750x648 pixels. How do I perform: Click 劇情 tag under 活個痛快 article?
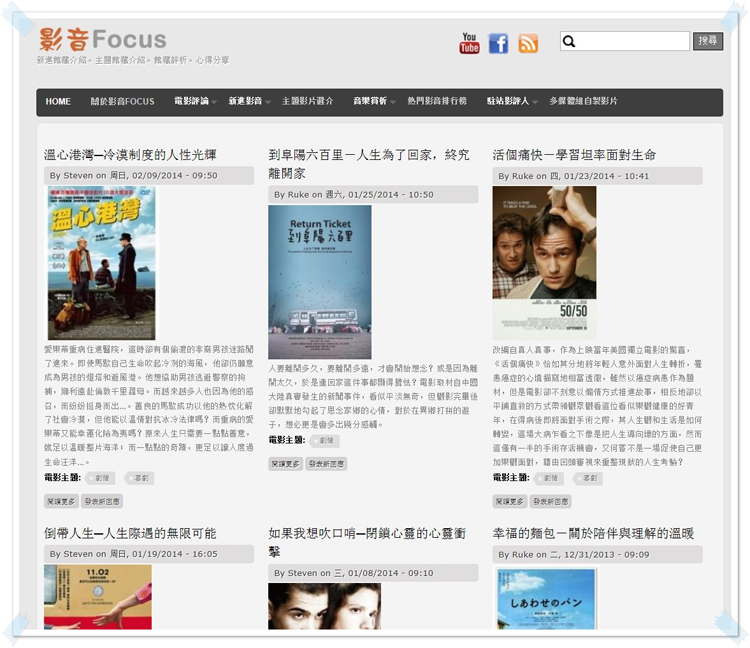(x=549, y=478)
